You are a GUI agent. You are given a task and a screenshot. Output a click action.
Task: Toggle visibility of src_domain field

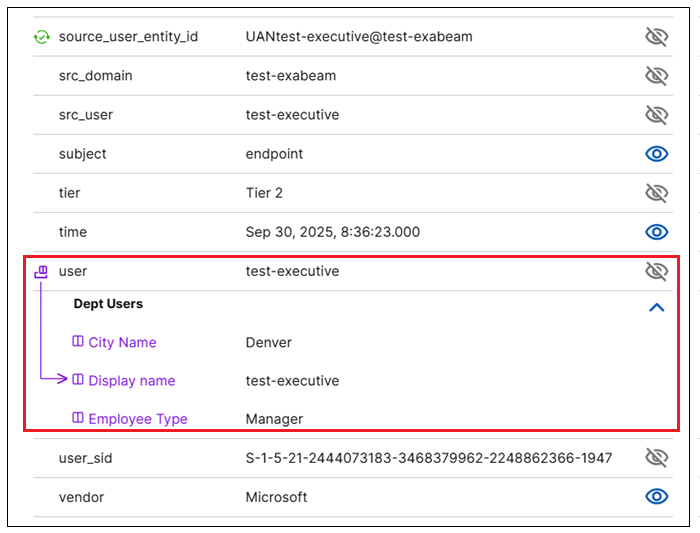[x=656, y=76]
